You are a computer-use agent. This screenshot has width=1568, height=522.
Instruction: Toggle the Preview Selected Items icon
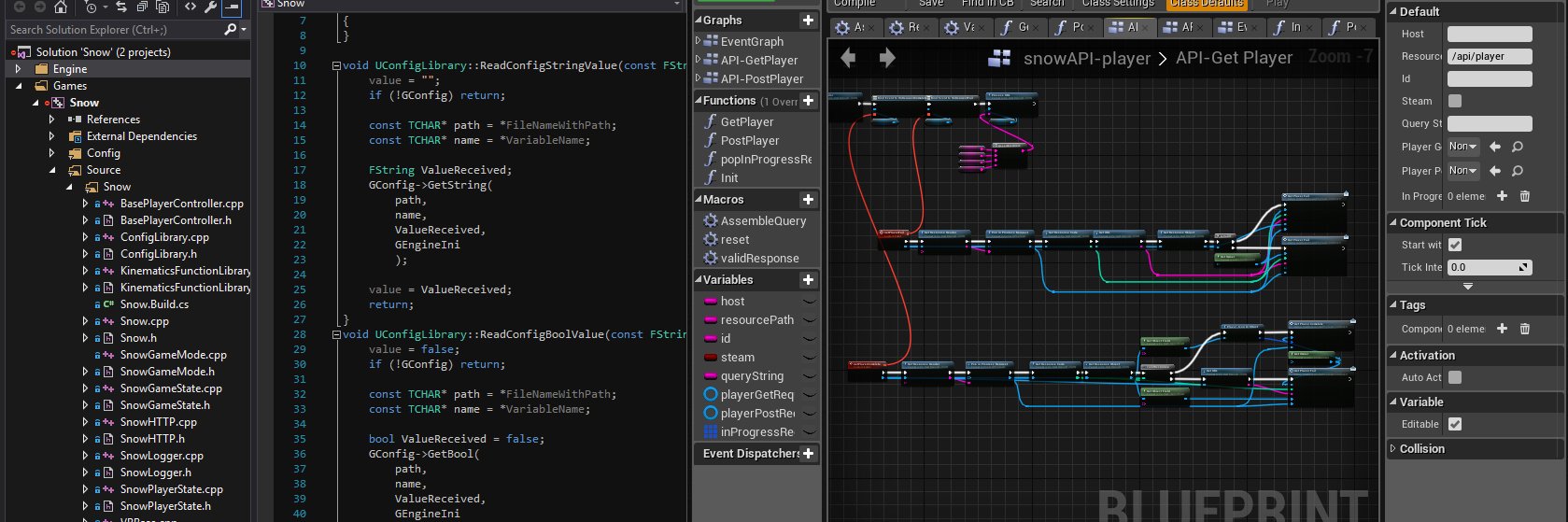[x=232, y=7]
